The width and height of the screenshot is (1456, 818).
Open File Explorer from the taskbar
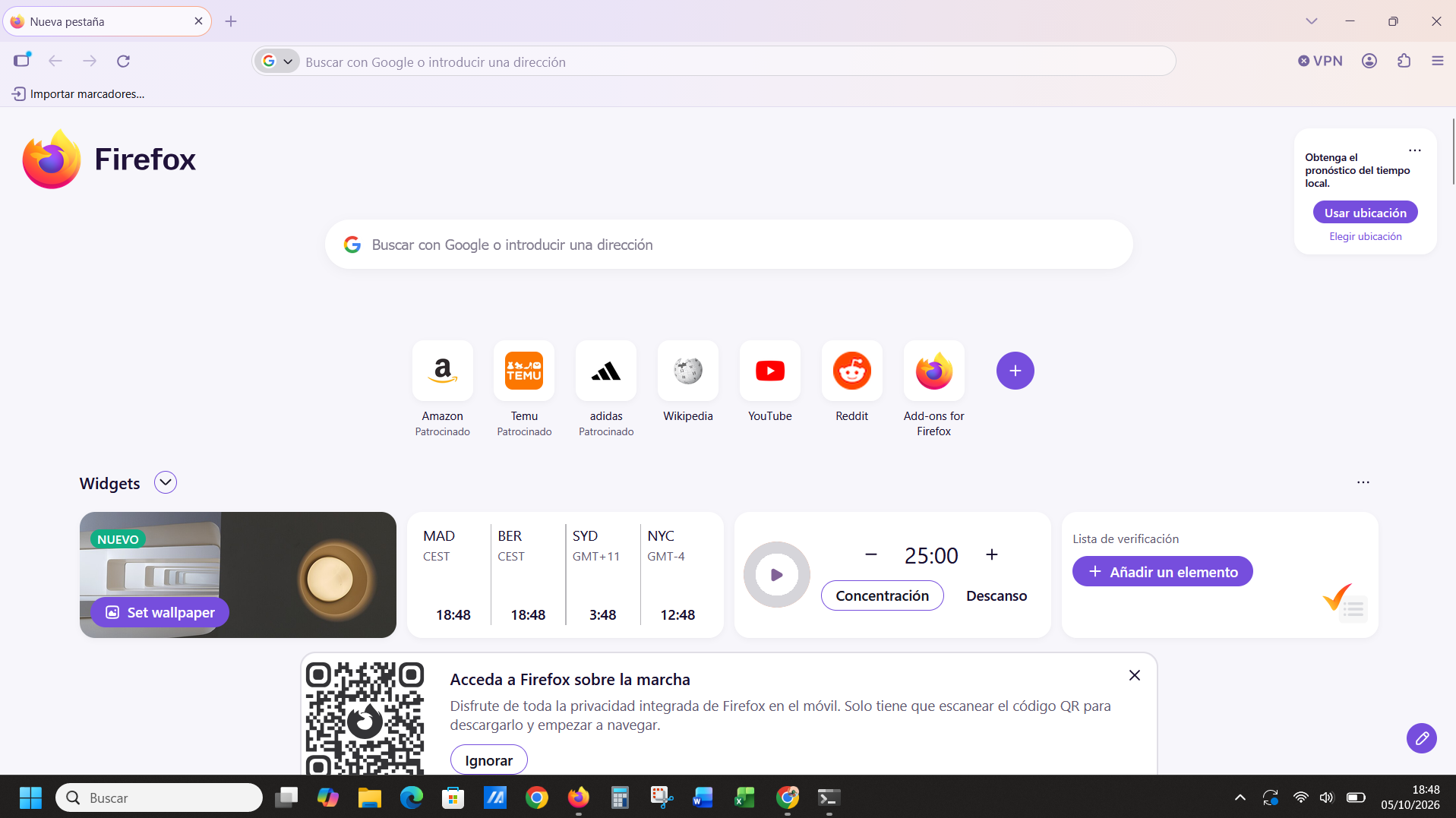pyautogui.click(x=370, y=797)
